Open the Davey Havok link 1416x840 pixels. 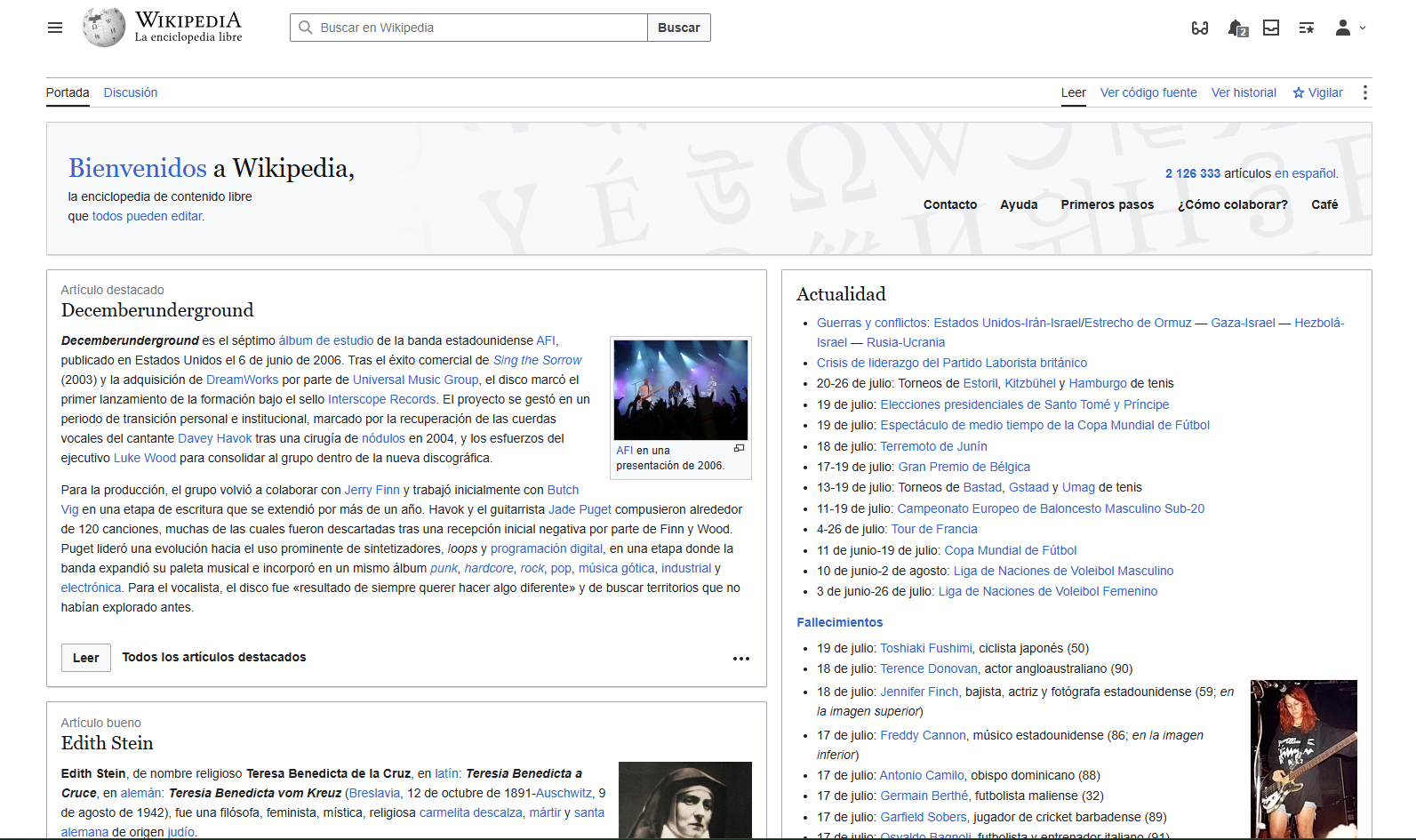pos(215,438)
